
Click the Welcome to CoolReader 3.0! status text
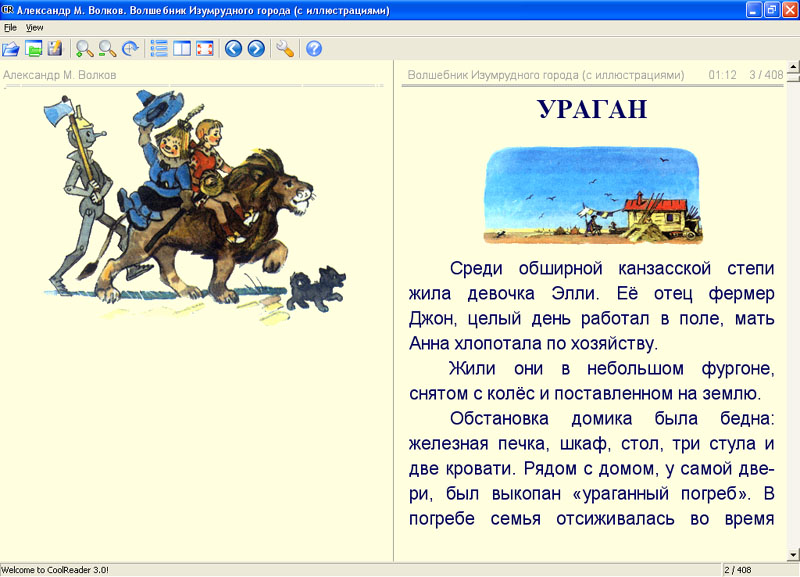point(55,570)
